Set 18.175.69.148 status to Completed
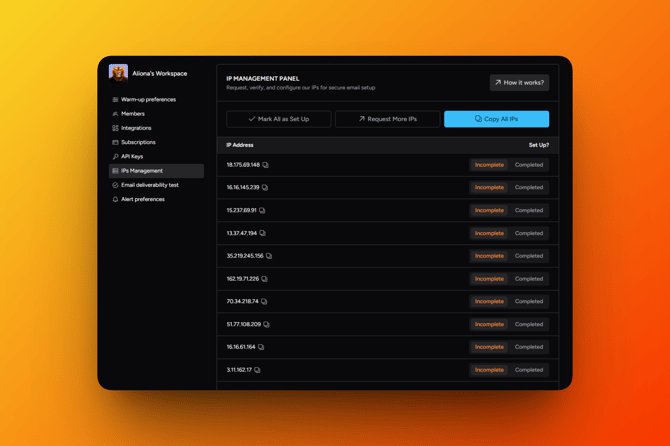Image resolution: width=670 pixels, height=446 pixels. (529, 165)
